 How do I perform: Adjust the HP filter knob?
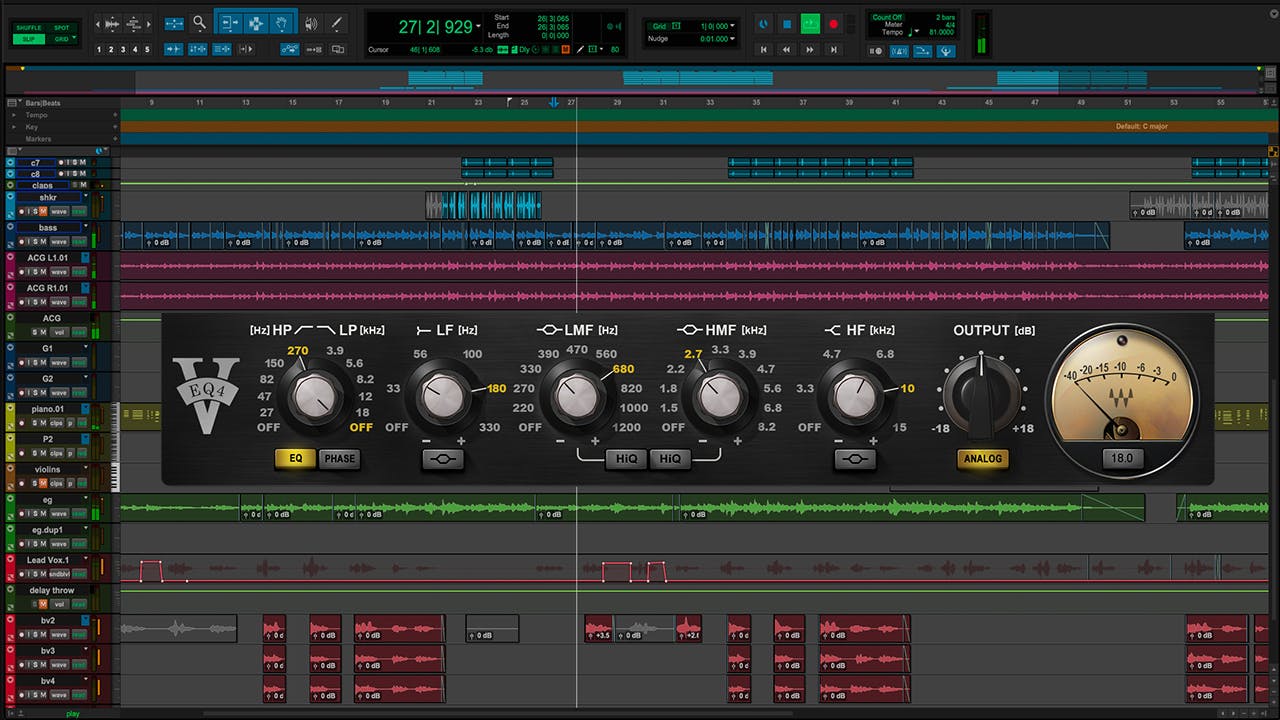pyautogui.click(x=316, y=399)
